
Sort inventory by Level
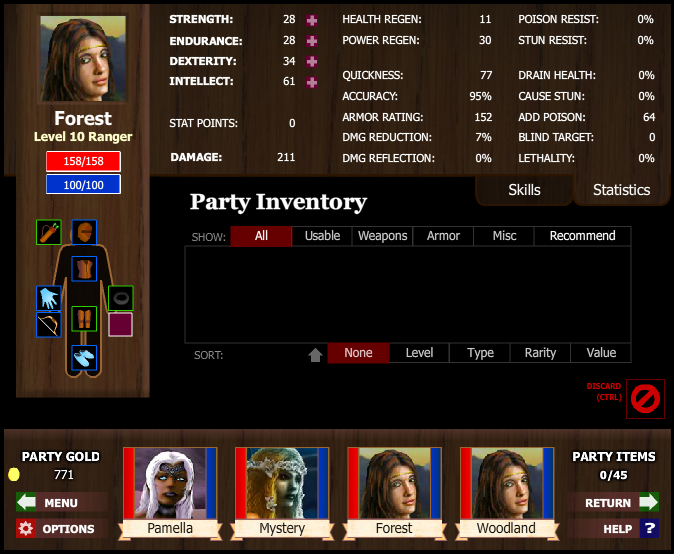tap(419, 353)
